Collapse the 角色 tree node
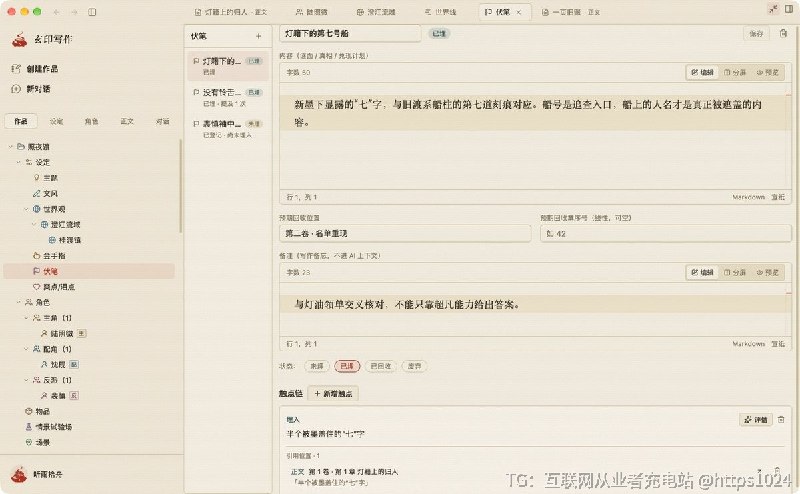 [19, 302]
